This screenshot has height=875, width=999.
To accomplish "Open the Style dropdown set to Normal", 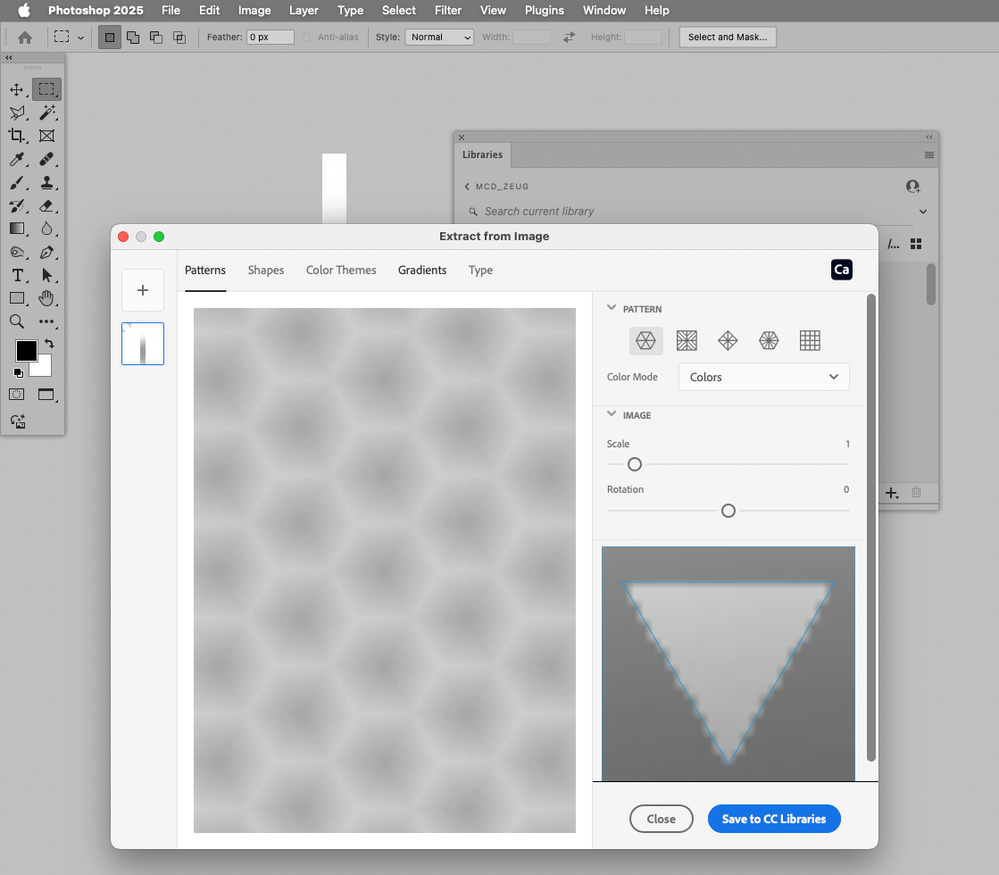I will 439,38.
